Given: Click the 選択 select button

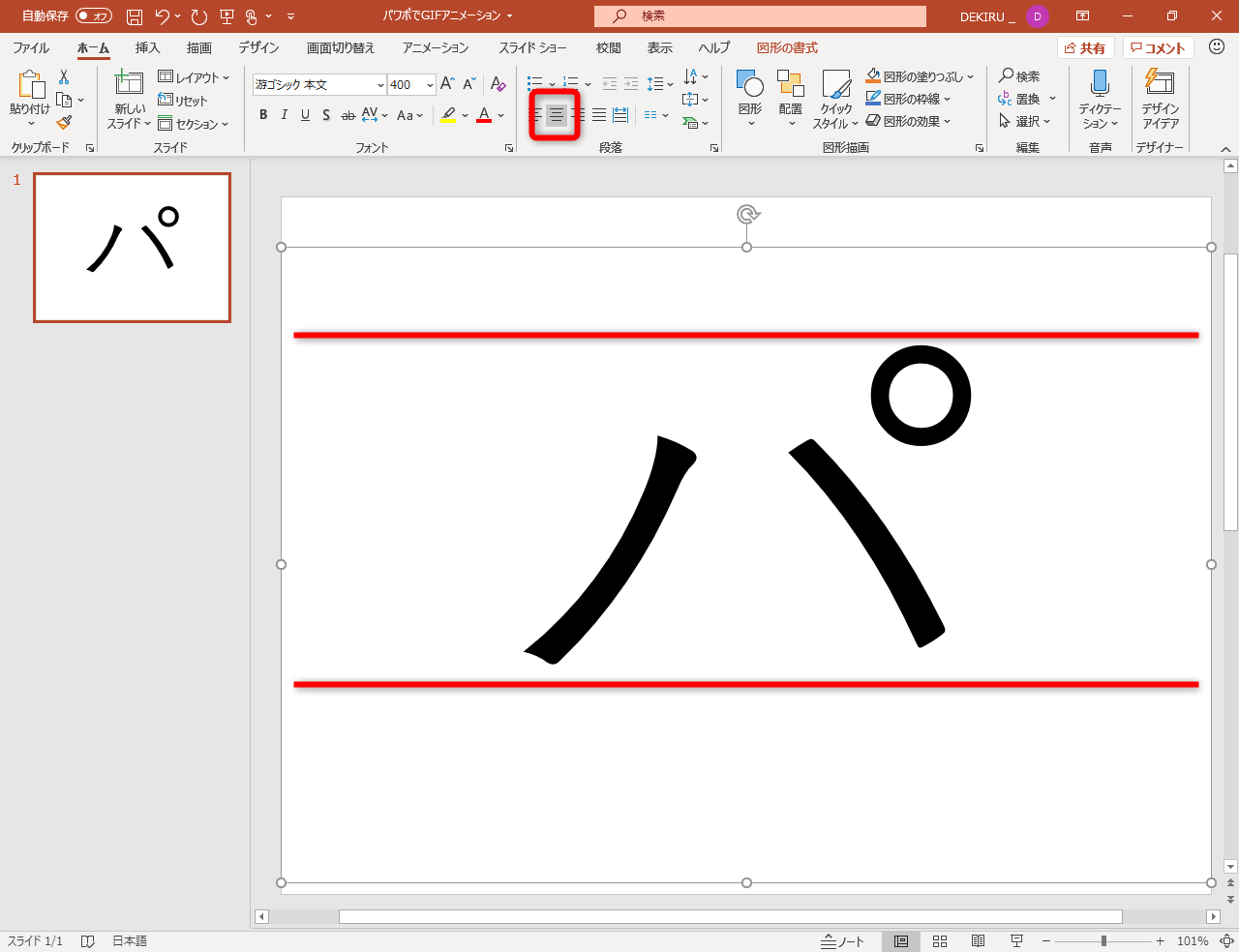Looking at the screenshot, I should pyautogui.click(x=1024, y=121).
